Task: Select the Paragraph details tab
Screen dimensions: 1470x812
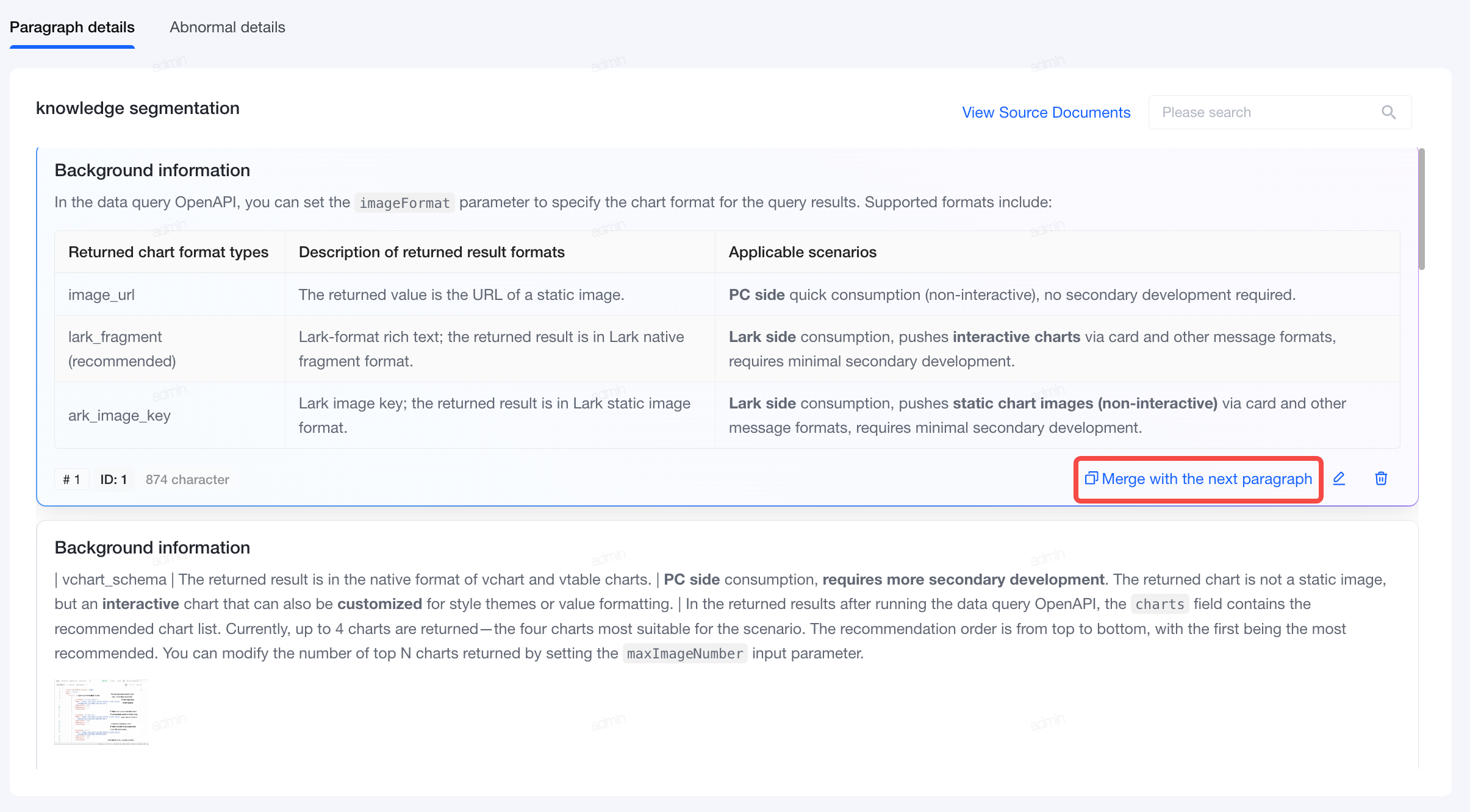Action: click(72, 27)
